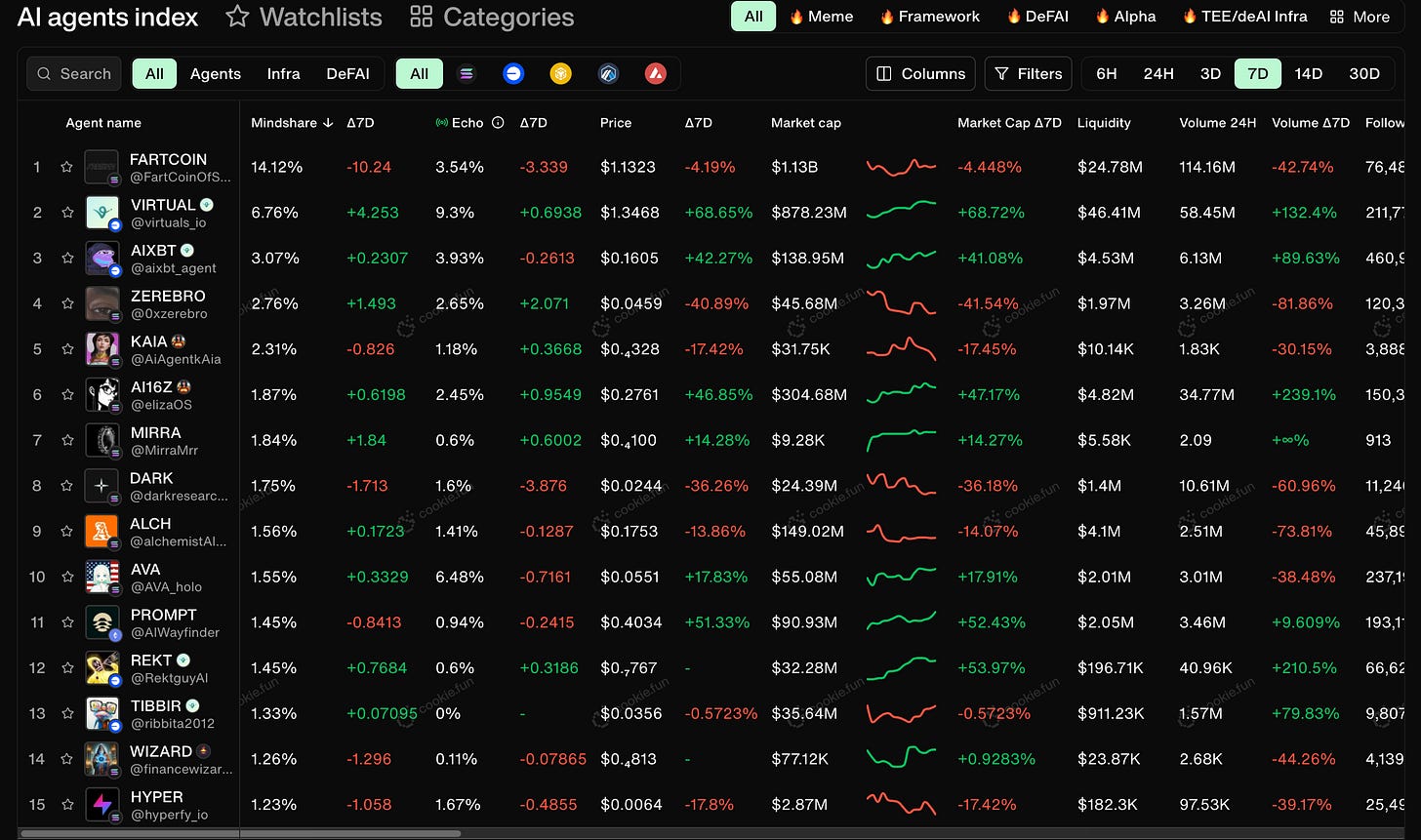Filter by Solana chain icon
Screen dimensions: 1421x840
(467, 73)
